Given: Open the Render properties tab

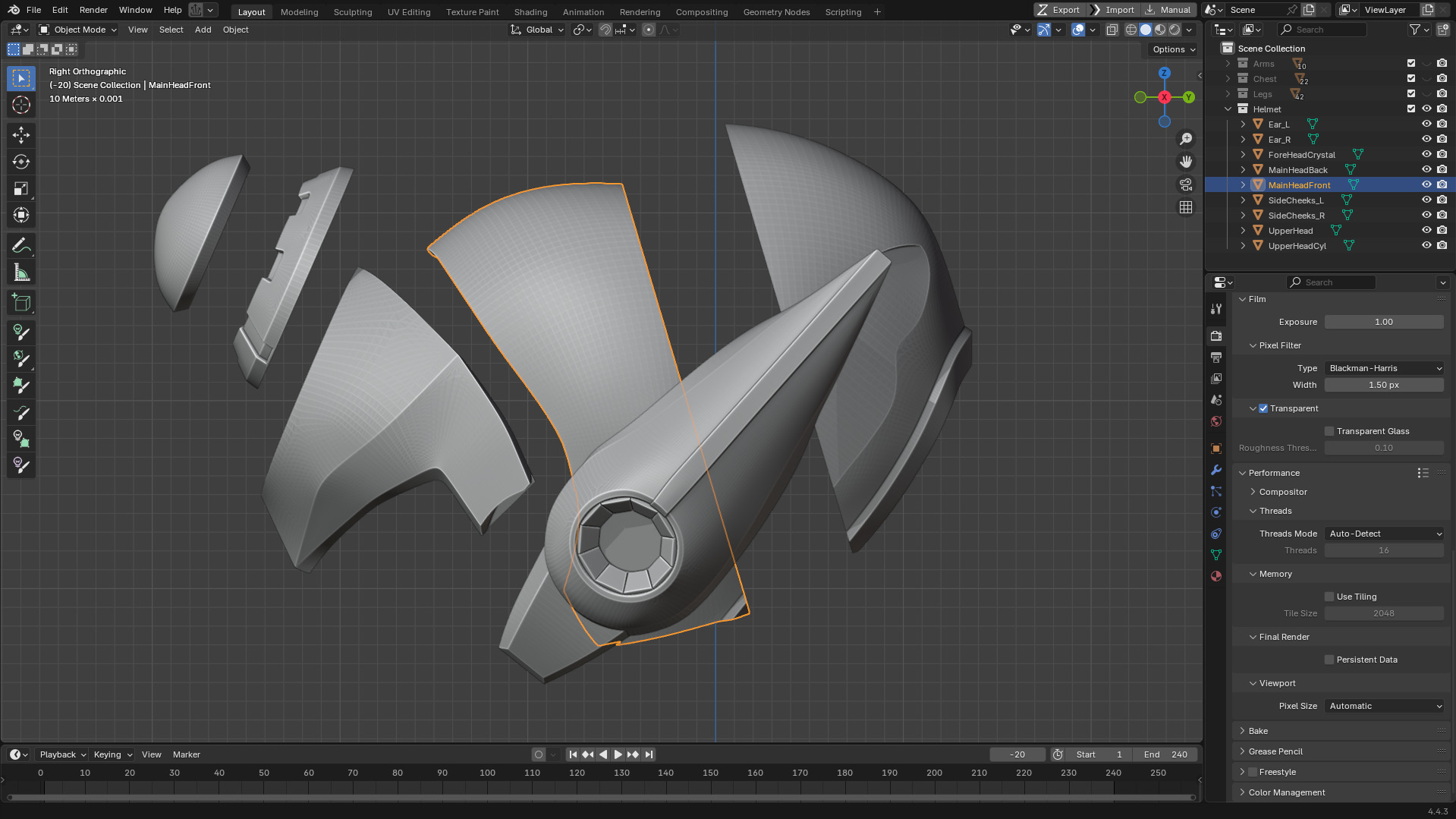Looking at the screenshot, I should point(1216,336).
